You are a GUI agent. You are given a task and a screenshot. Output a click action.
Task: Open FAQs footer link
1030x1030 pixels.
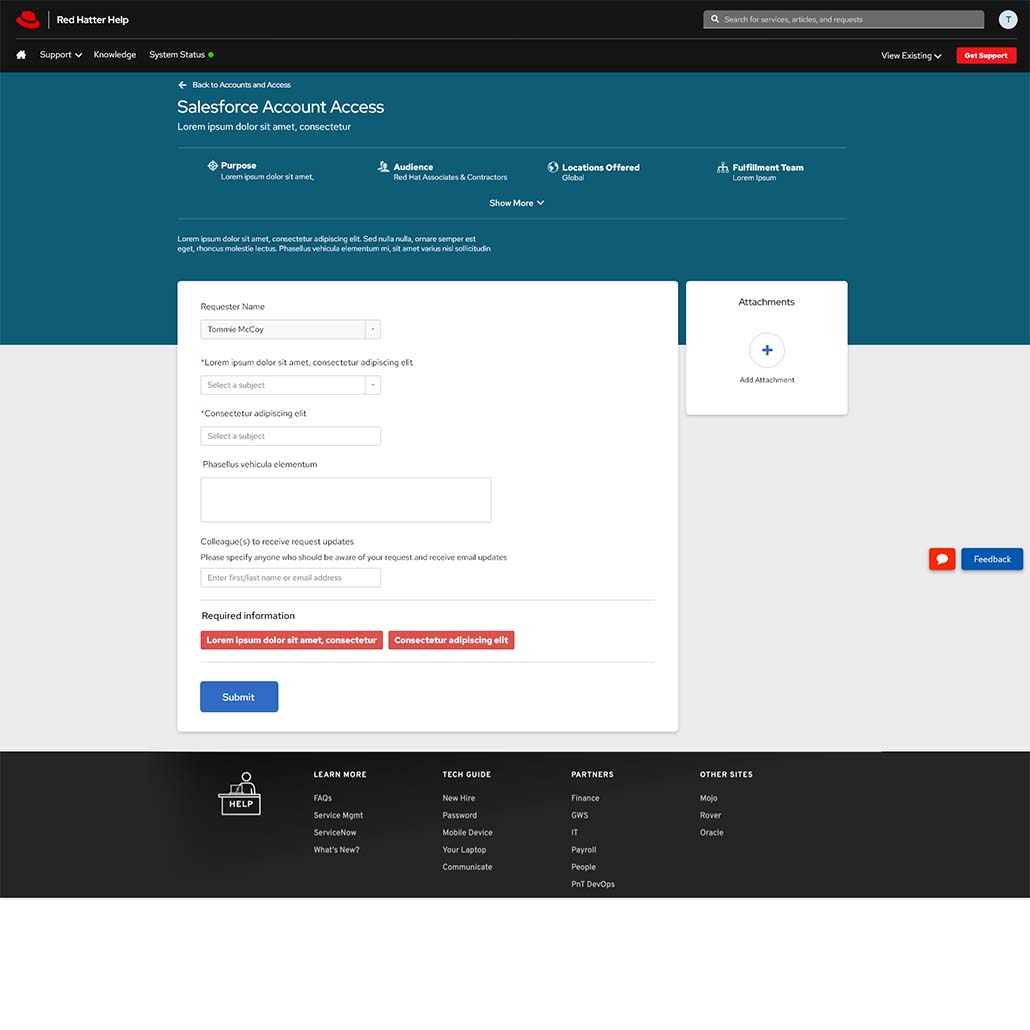point(323,798)
